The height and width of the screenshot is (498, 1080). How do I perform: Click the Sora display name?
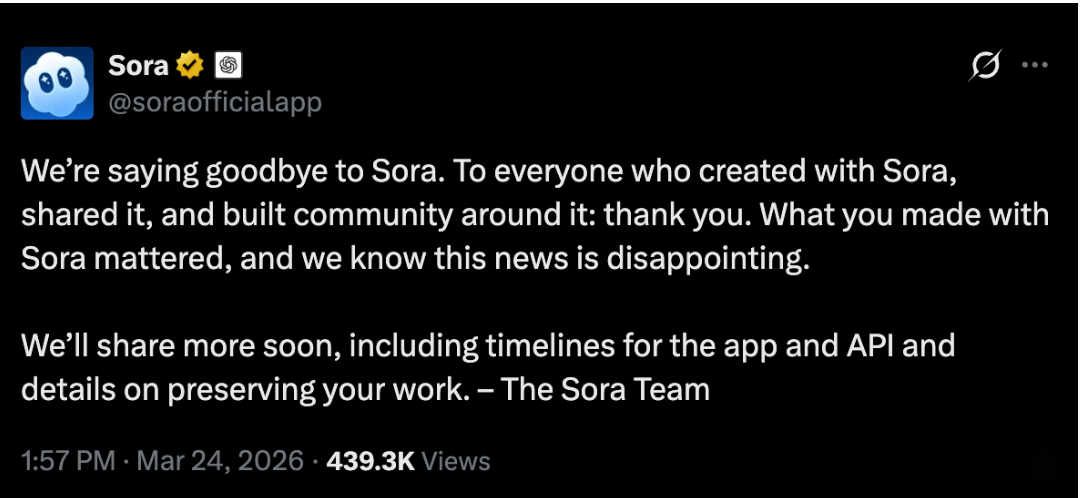[x=139, y=66]
